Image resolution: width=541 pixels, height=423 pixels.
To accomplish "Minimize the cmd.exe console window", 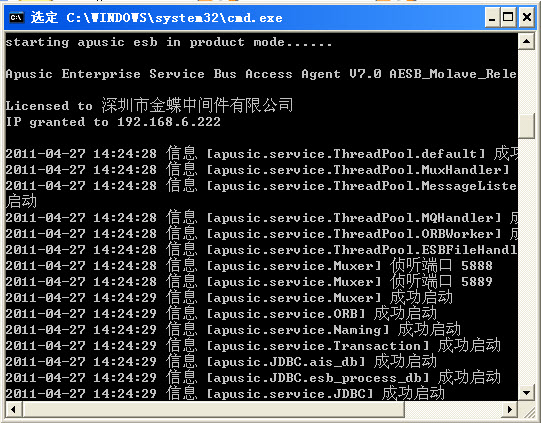I will click(x=492, y=17).
